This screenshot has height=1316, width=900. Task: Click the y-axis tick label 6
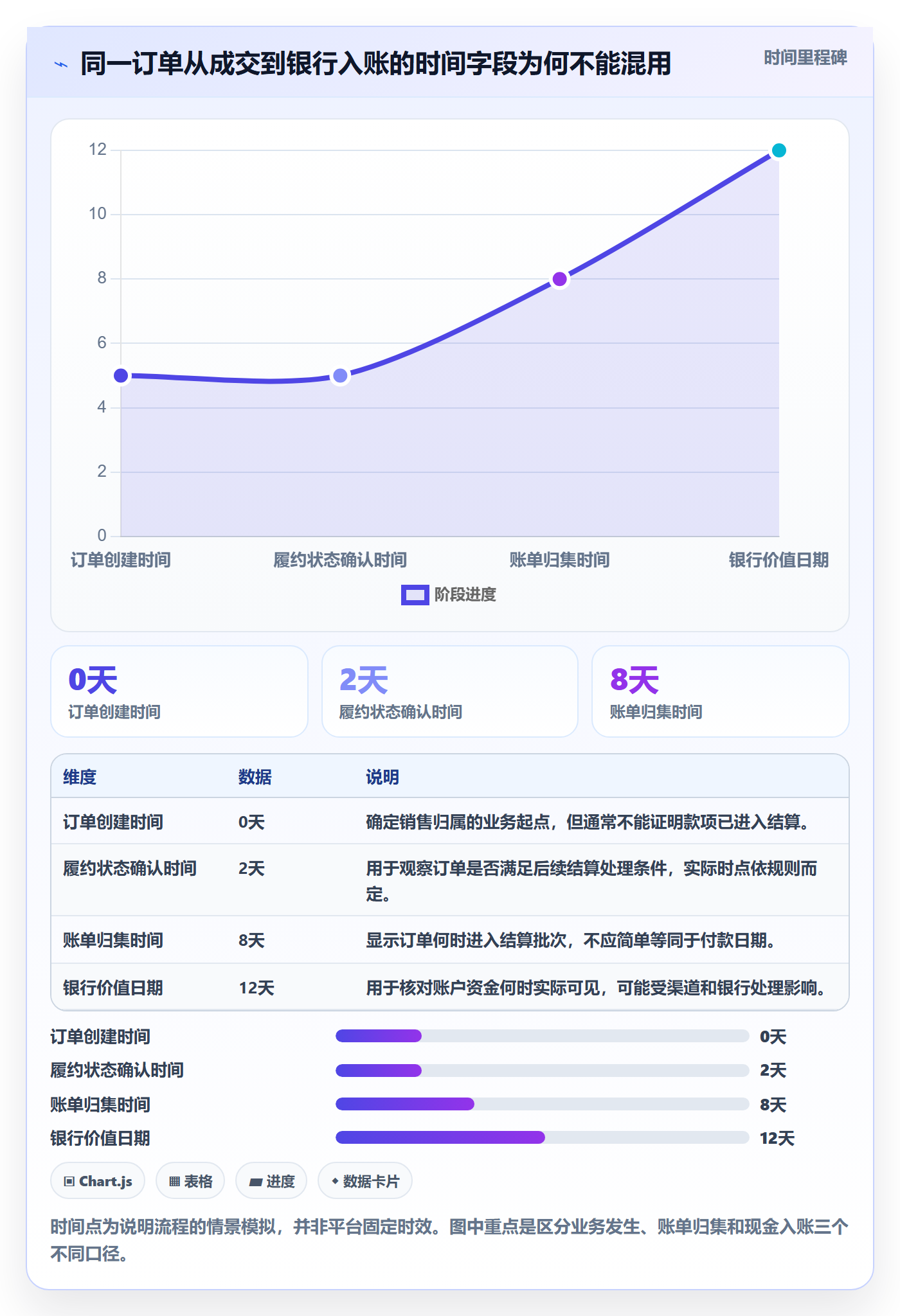tap(102, 342)
